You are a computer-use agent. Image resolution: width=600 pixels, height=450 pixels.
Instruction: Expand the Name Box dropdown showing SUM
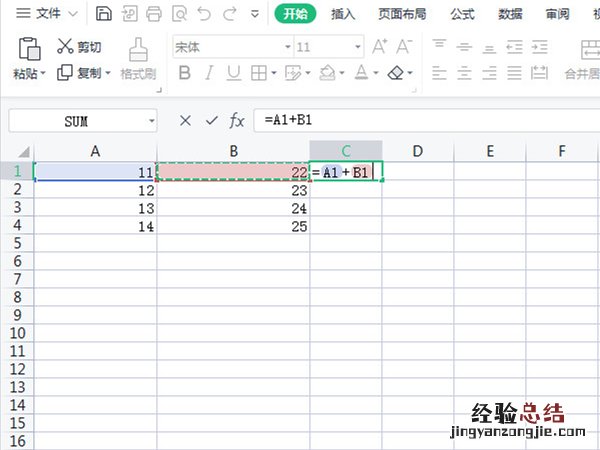151,120
